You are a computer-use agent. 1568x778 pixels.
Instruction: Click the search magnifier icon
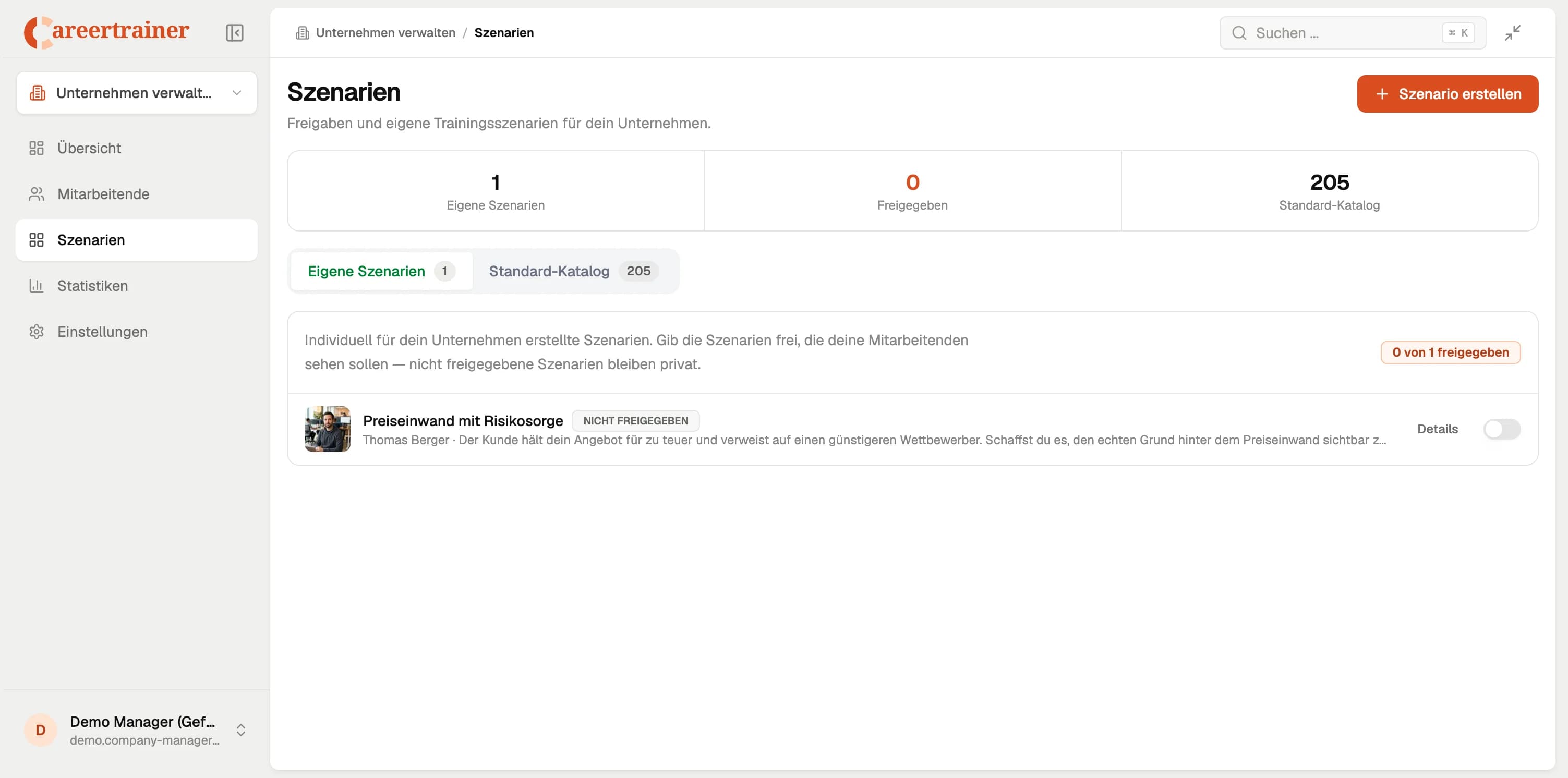pos(1239,33)
